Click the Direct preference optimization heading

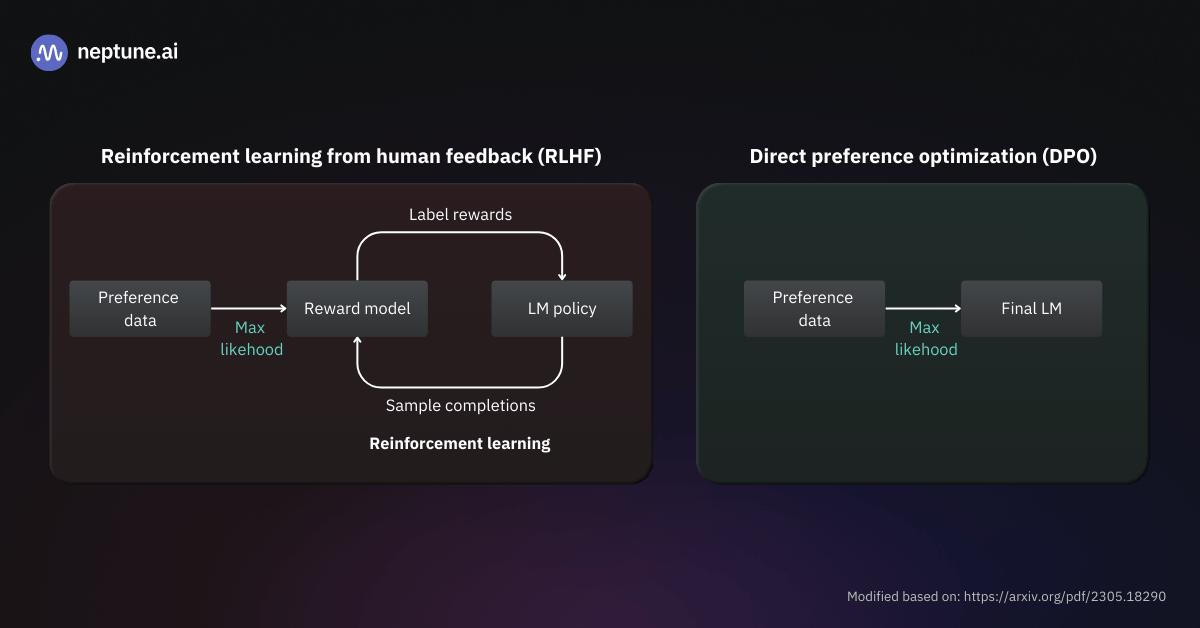pos(921,156)
